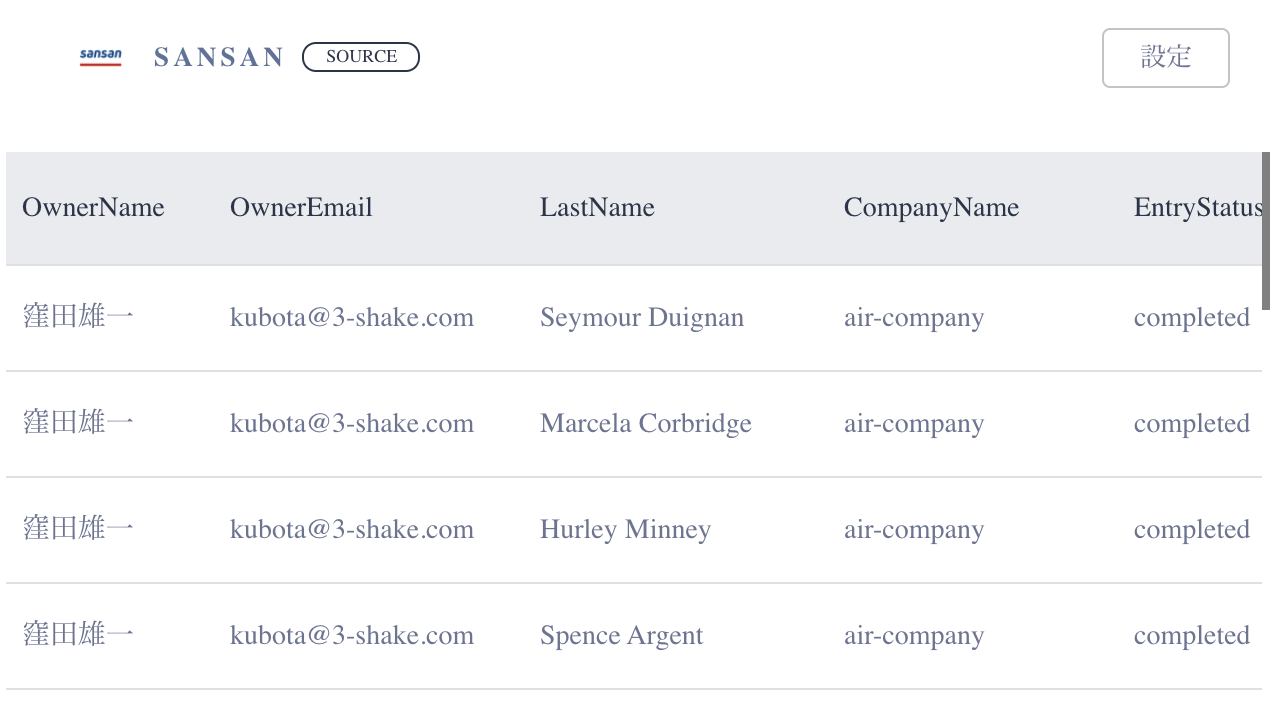Select the Hurley Minney cell

click(625, 530)
